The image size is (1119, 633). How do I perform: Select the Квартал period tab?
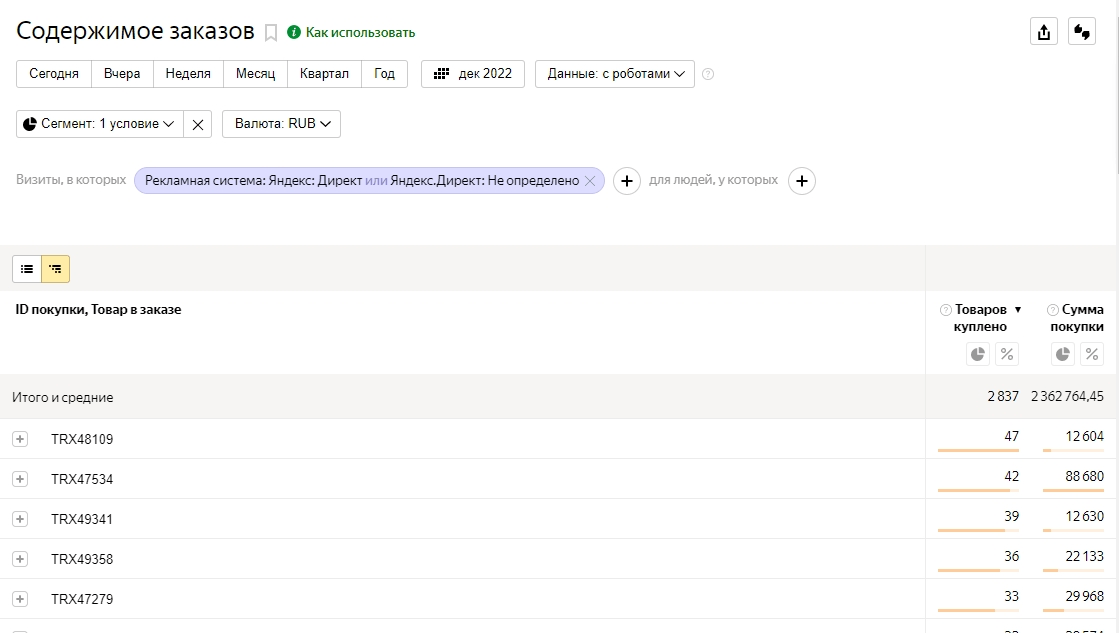click(x=324, y=74)
